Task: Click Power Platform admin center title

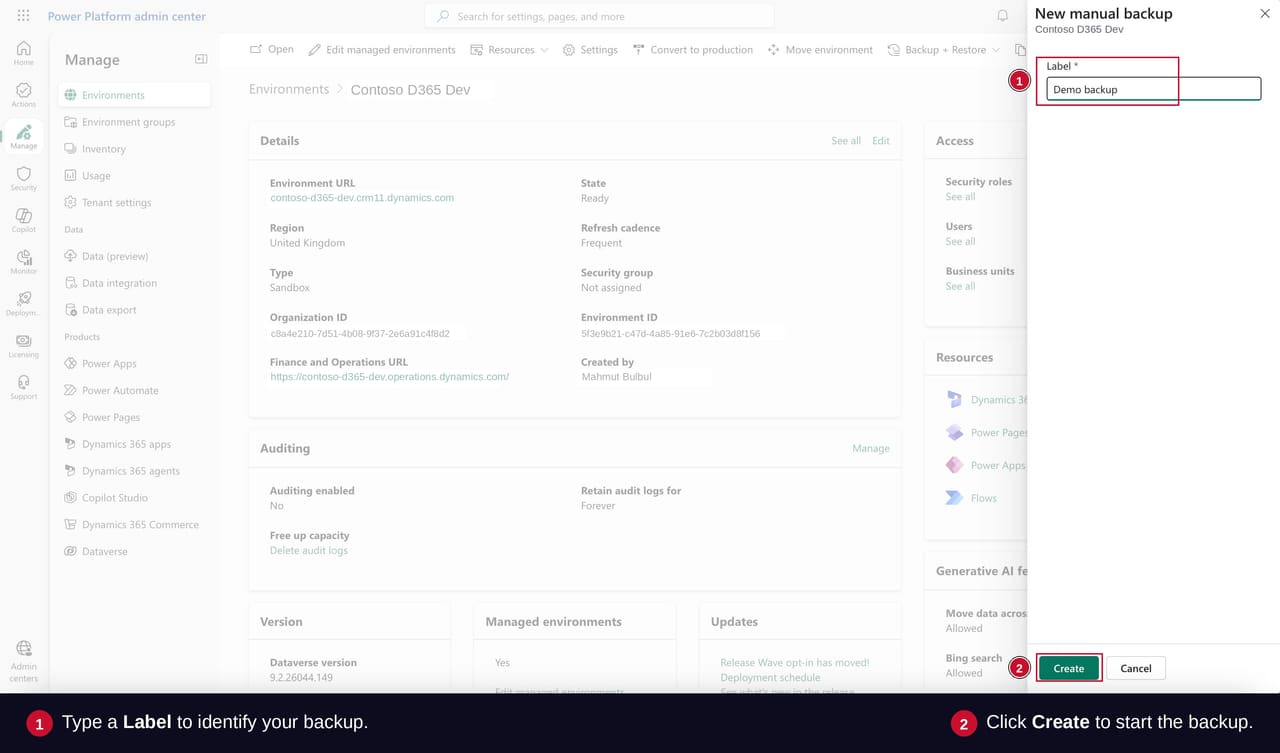Action: [x=127, y=16]
